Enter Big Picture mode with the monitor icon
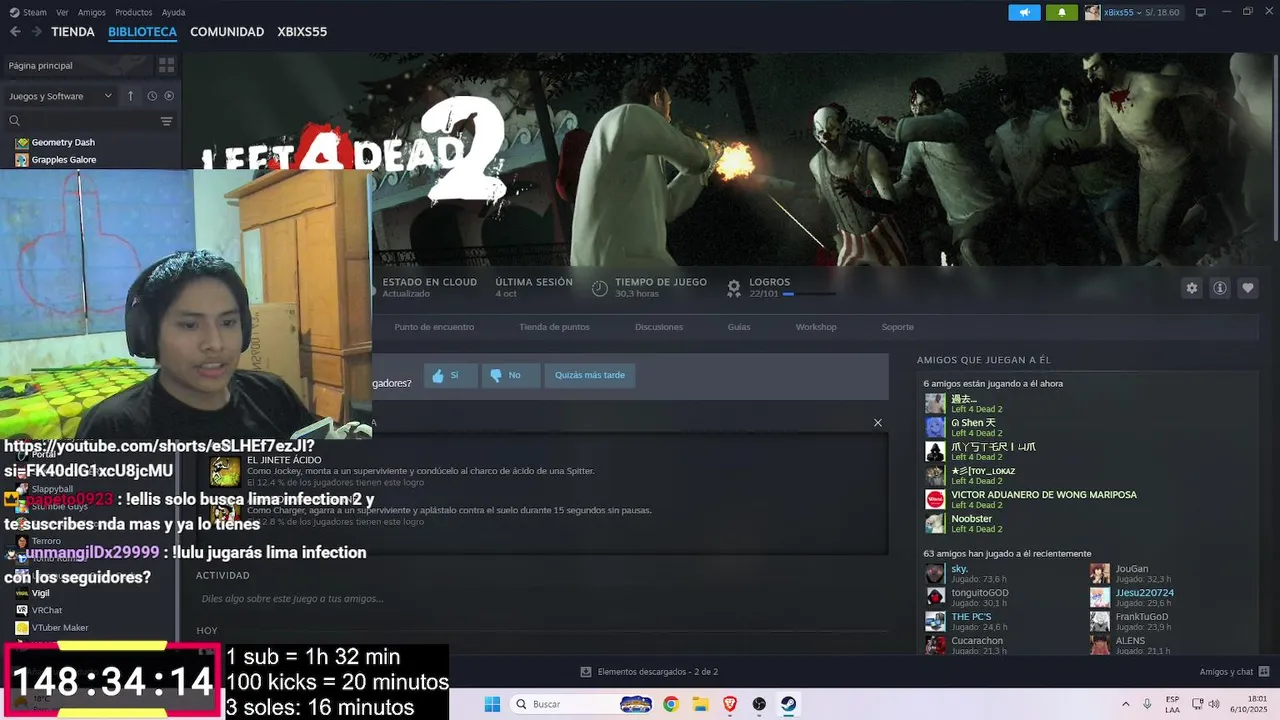 [1201, 12]
